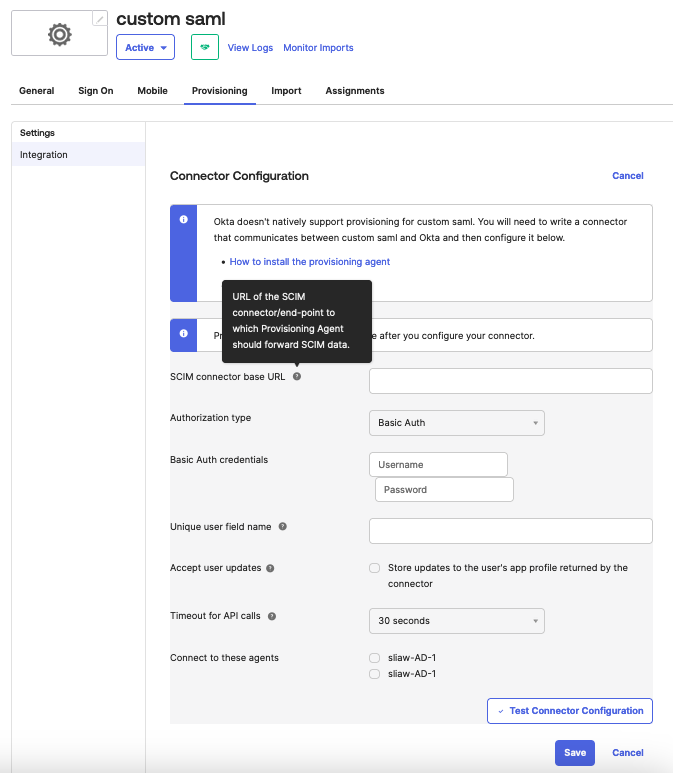Open the Authorization type Basic Auth dropdown
The height and width of the screenshot is (773, 673).
click(456, 423)
